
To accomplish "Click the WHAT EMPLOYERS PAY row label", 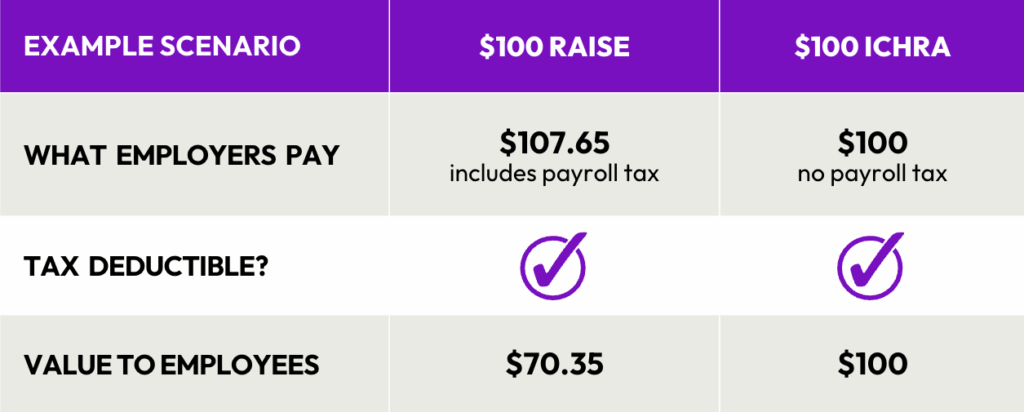I will [x=182, y=155].
